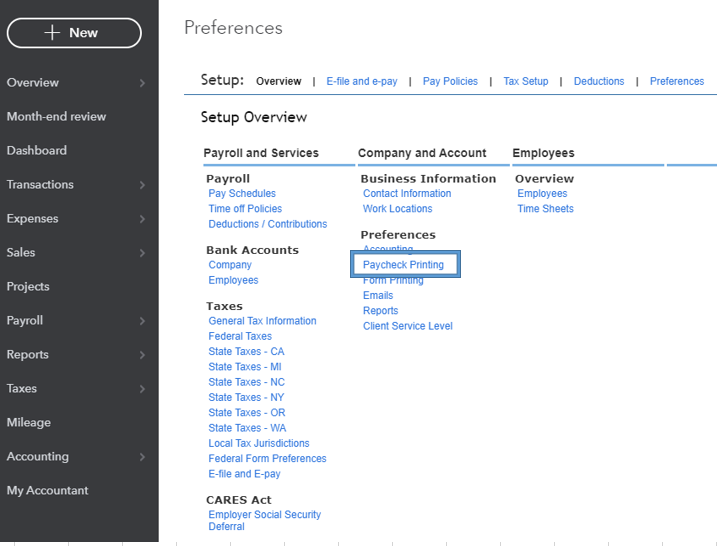The height and width of the screenshot is (546, 717).
Task: Switch to Pay Policies setup tab
Action: (x=450, y=82)
